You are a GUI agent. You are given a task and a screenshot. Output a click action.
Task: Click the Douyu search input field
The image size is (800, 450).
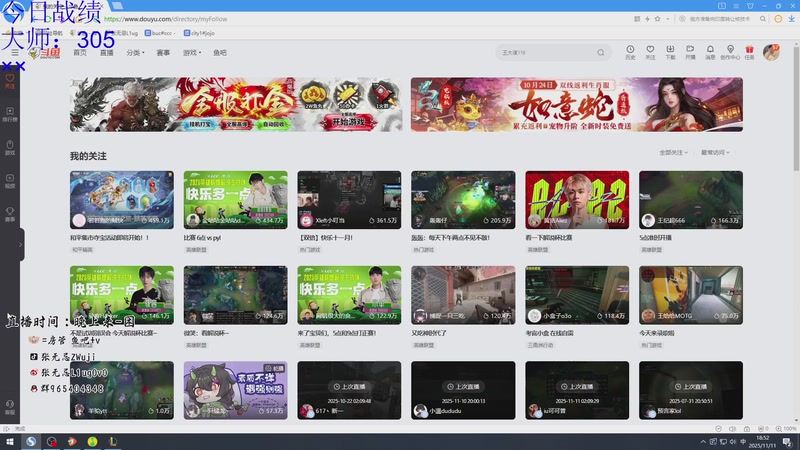coord(547,53)
